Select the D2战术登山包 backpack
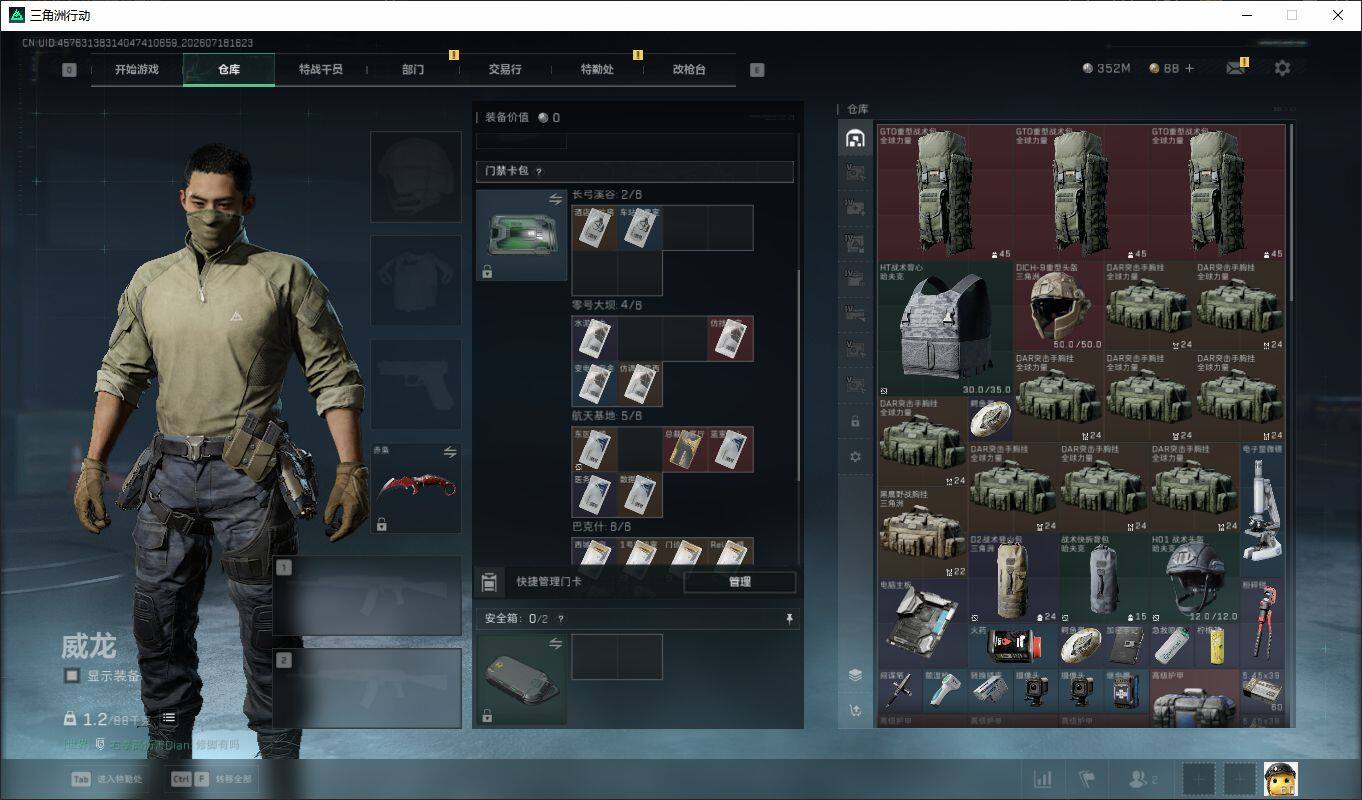Viewport: 1362px width, 800px height. [1013, 578]
